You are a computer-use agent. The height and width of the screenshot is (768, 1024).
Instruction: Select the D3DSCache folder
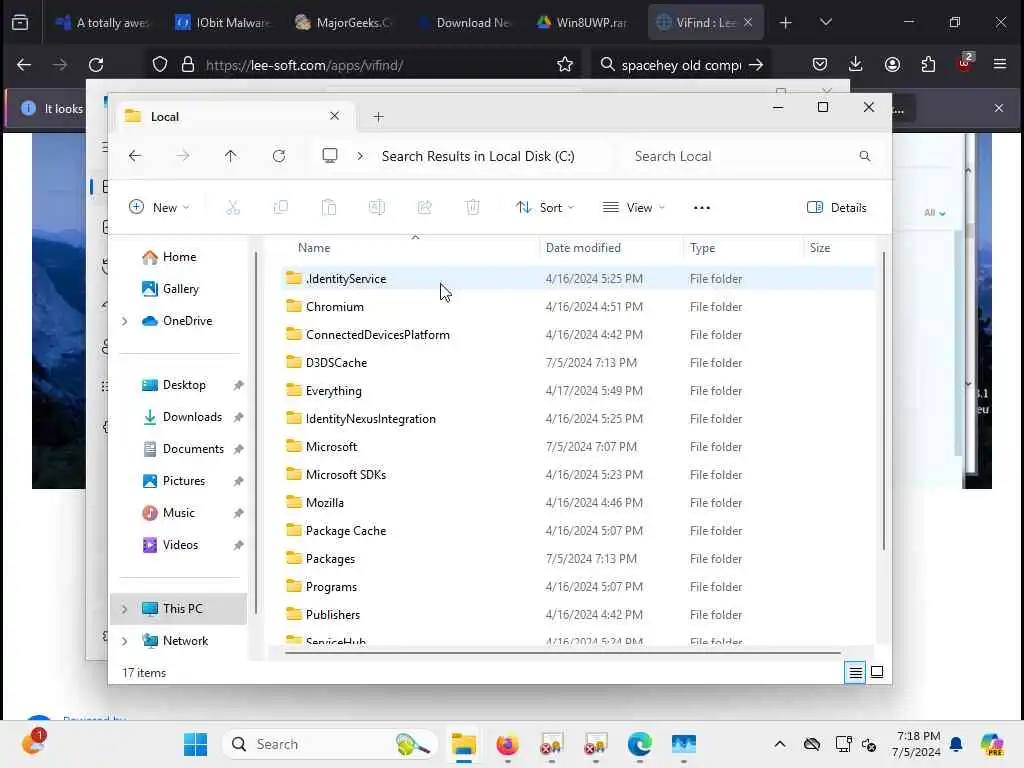pyautogui.click(x=578, y=363)
